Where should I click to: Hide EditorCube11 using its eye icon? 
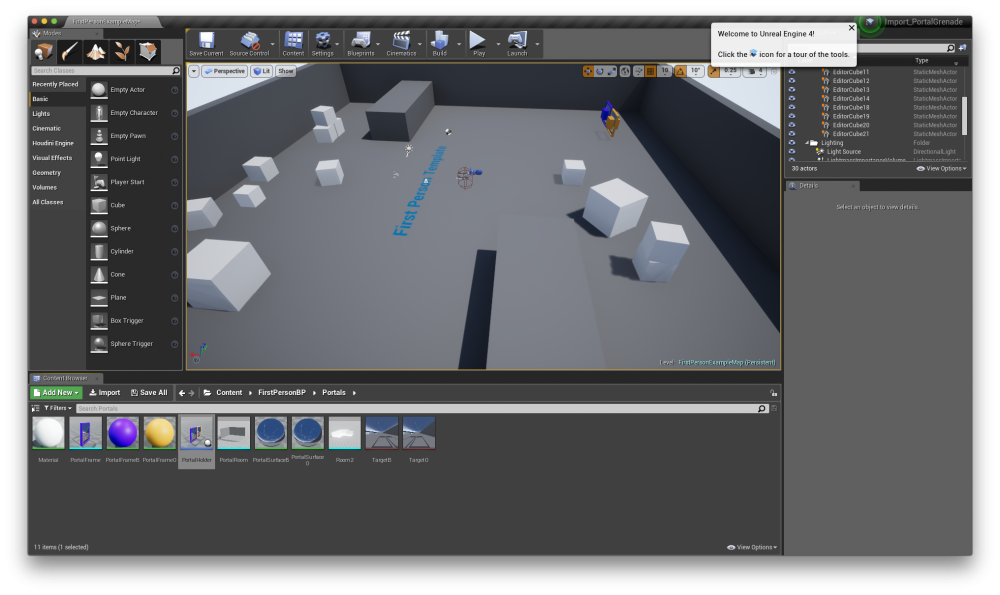click(x=792, y=72)
